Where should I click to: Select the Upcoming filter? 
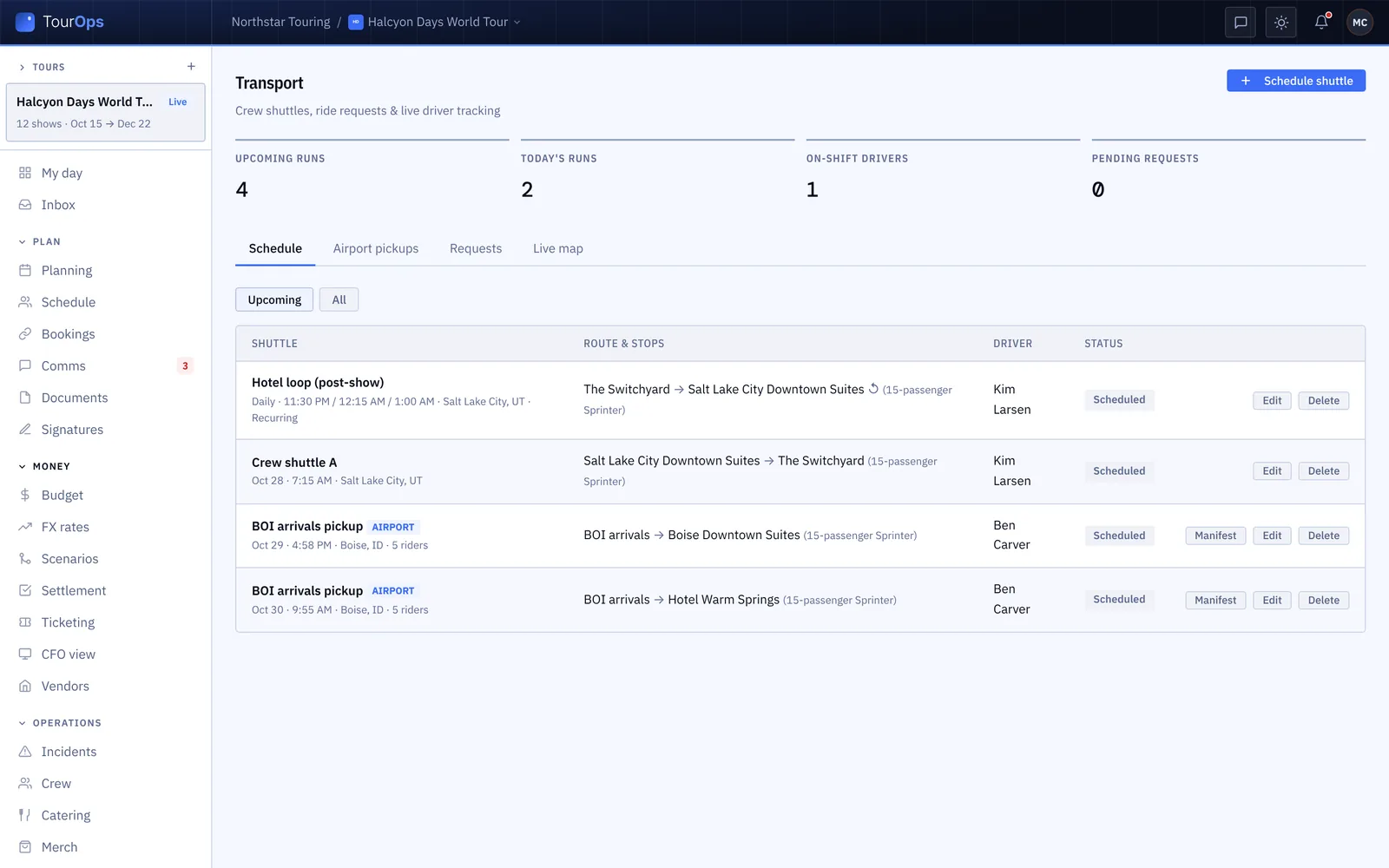coord(274,299)
